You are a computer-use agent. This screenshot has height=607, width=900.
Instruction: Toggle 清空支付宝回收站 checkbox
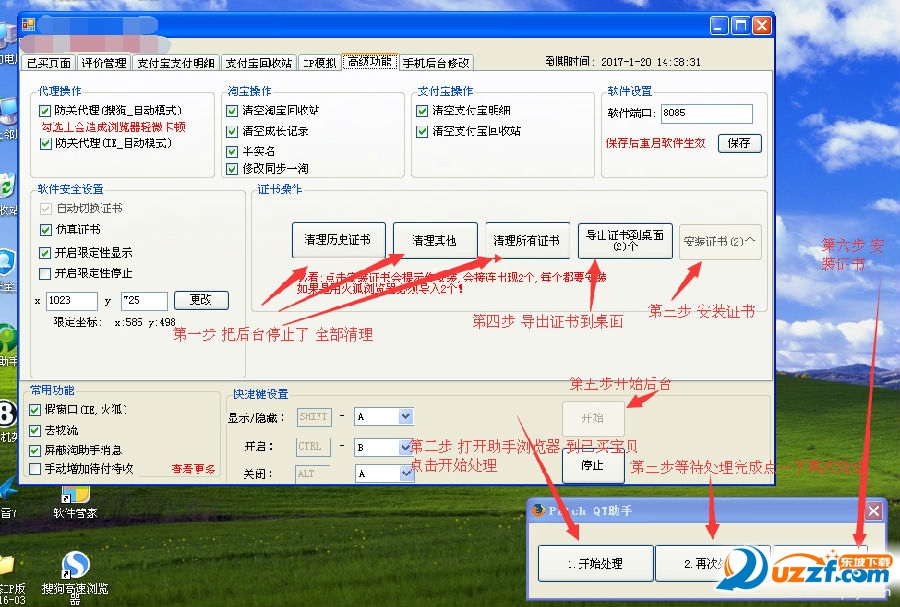click(x=422, y=131)
